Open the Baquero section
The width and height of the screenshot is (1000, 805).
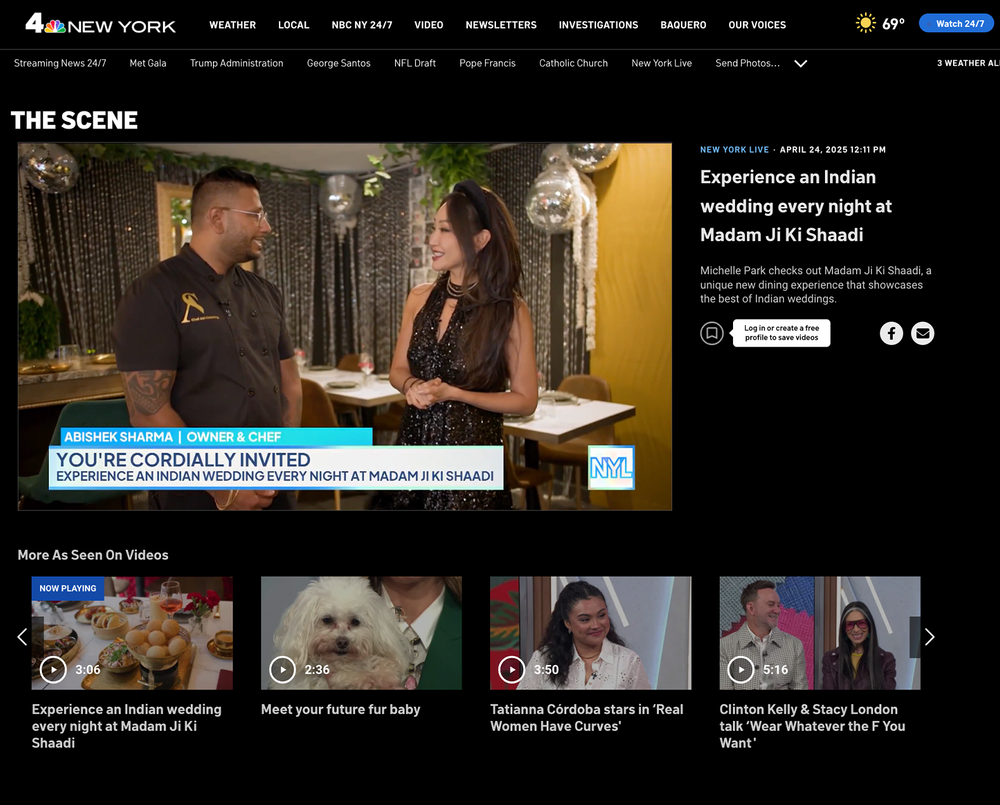point(683,25)
